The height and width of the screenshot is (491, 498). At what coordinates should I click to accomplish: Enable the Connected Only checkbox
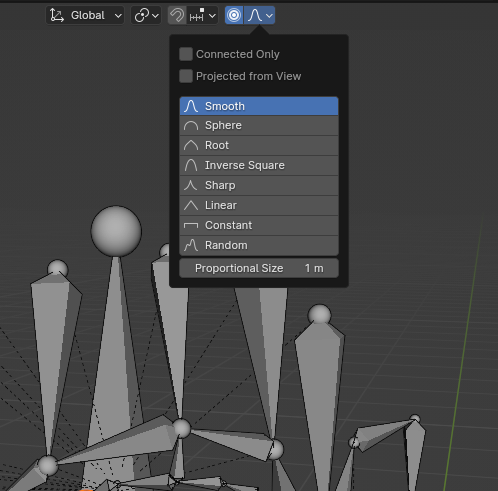pos(186,54)
